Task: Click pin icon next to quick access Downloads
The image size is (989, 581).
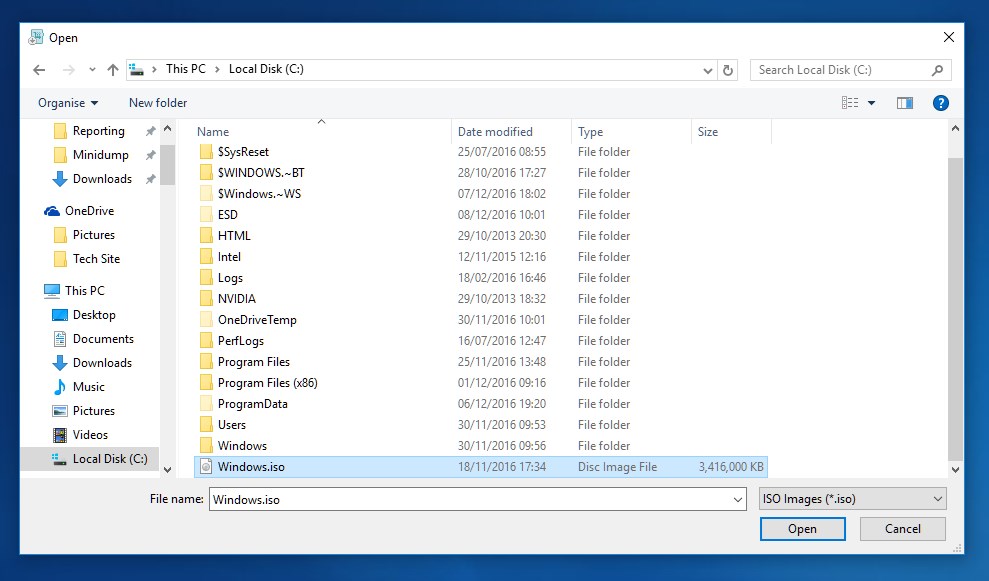Action: pos(150,179)
